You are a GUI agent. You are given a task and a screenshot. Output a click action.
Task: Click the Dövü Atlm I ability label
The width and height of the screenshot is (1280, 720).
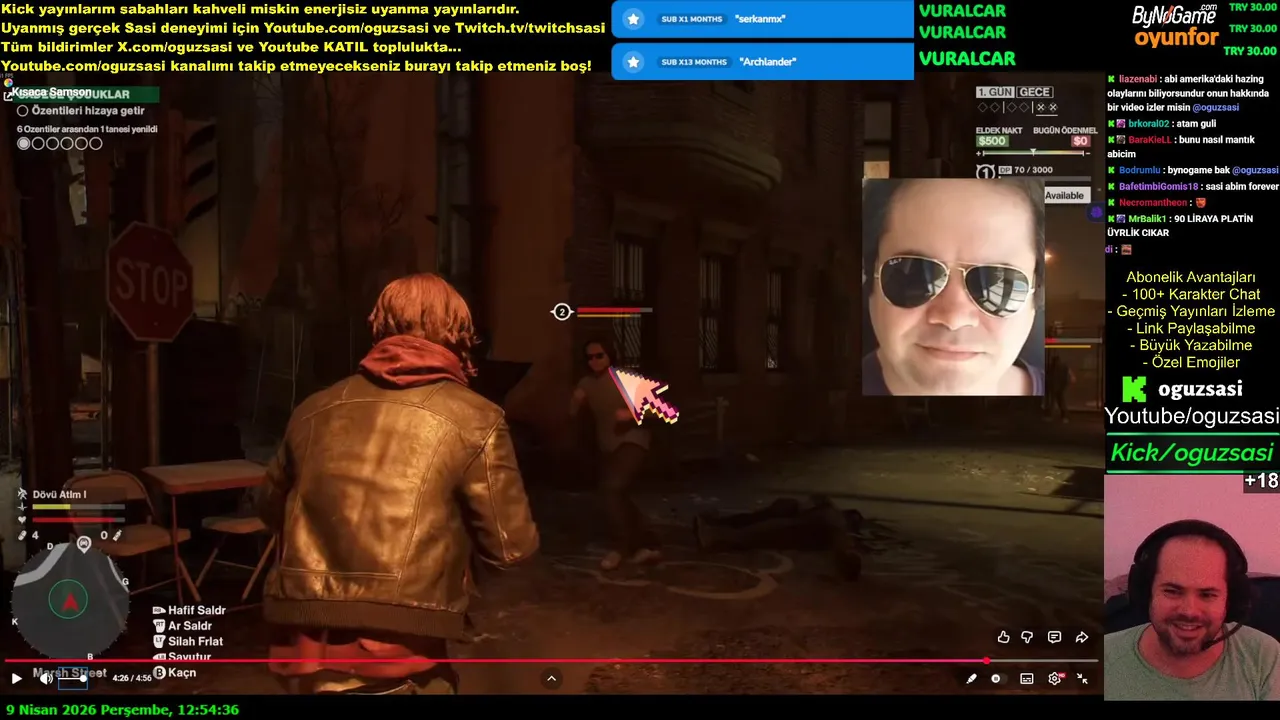[x=60, y=494]
